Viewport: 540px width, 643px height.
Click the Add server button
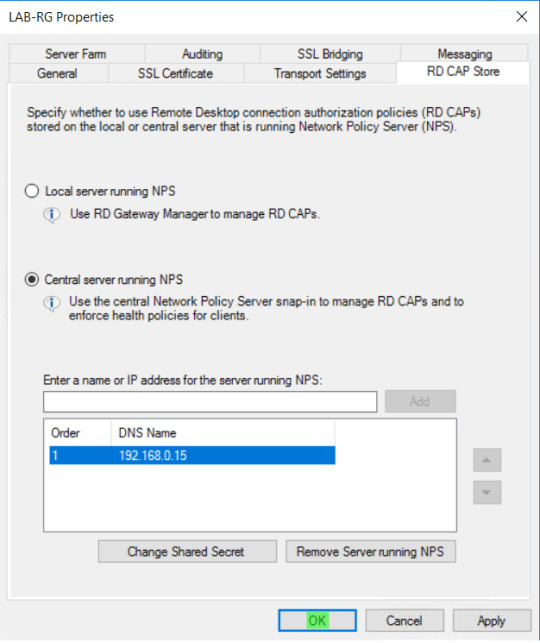(x=420, y=401)
